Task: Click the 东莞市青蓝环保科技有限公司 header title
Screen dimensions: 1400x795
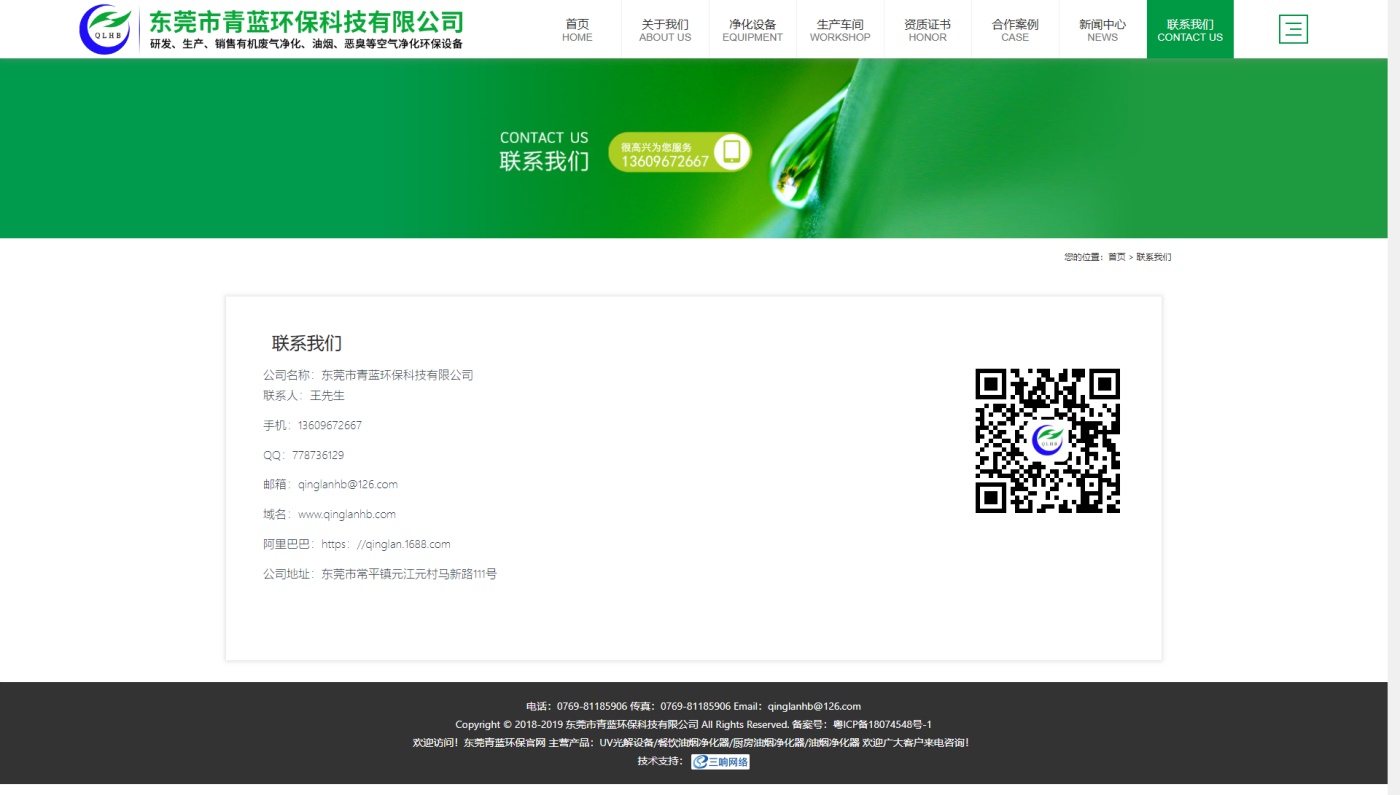Action: 307,21
